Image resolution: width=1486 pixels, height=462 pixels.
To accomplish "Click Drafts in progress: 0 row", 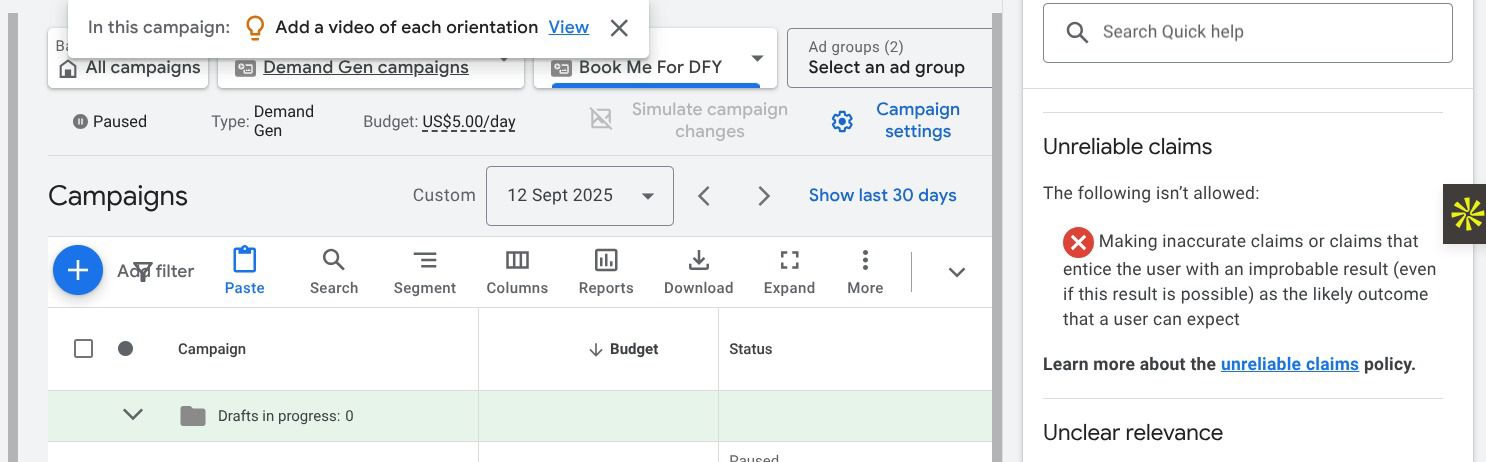I will pyautogui.click(x=520, y=416).
